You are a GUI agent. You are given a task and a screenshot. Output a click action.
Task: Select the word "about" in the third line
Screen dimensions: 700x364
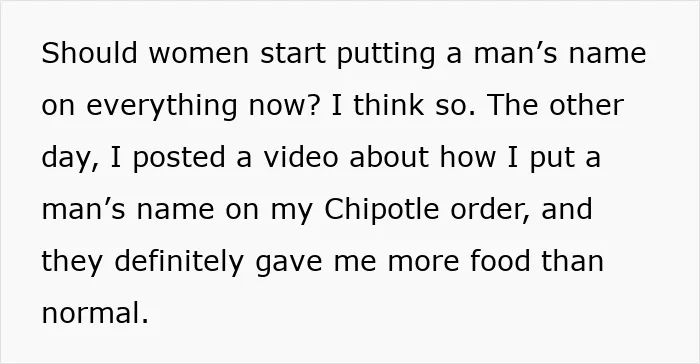pyautogui.click(x=389, y=157)
